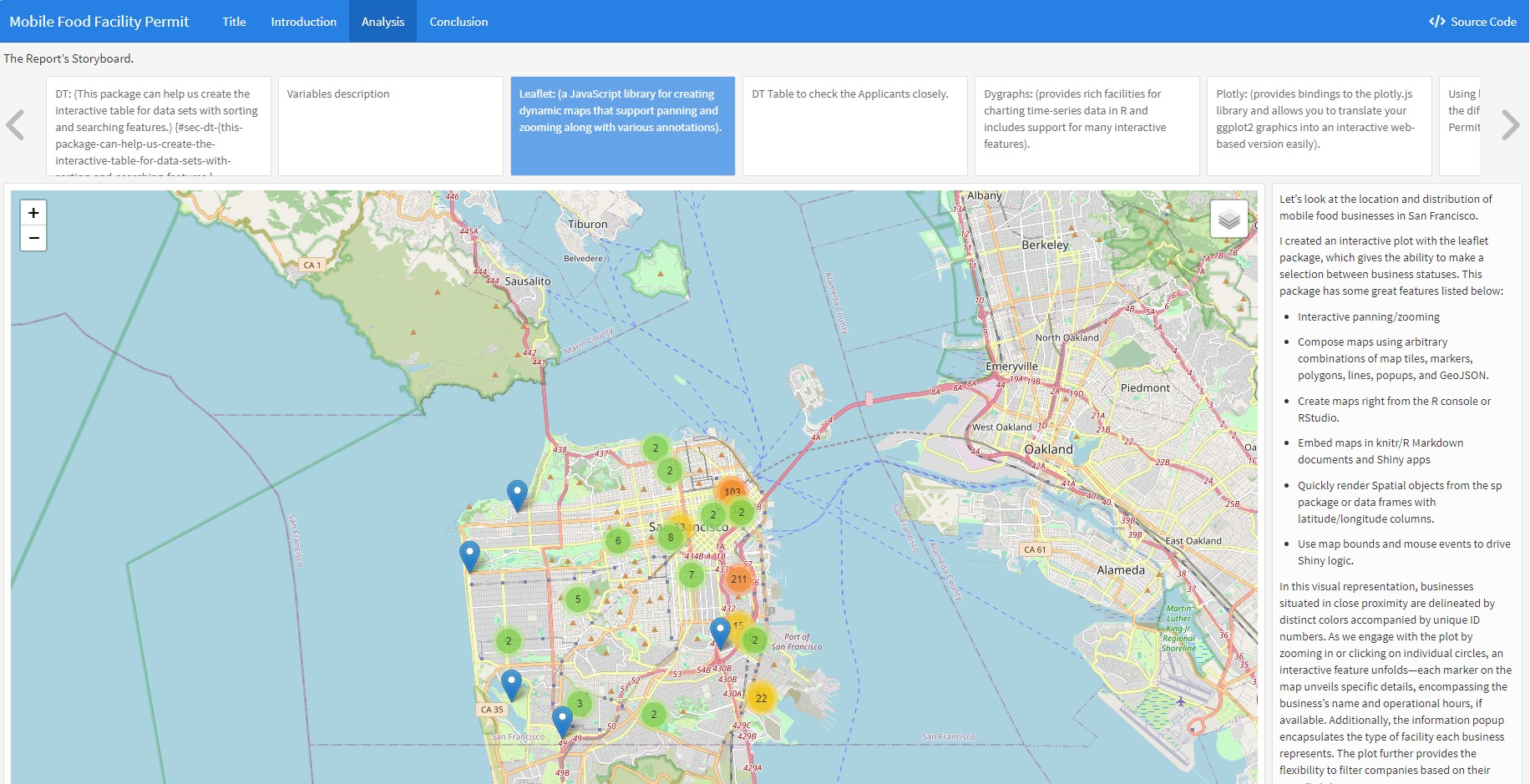Advance storyboard with the right arrow
This screenshot has height=784, width=1530.
click(1509, 125)
